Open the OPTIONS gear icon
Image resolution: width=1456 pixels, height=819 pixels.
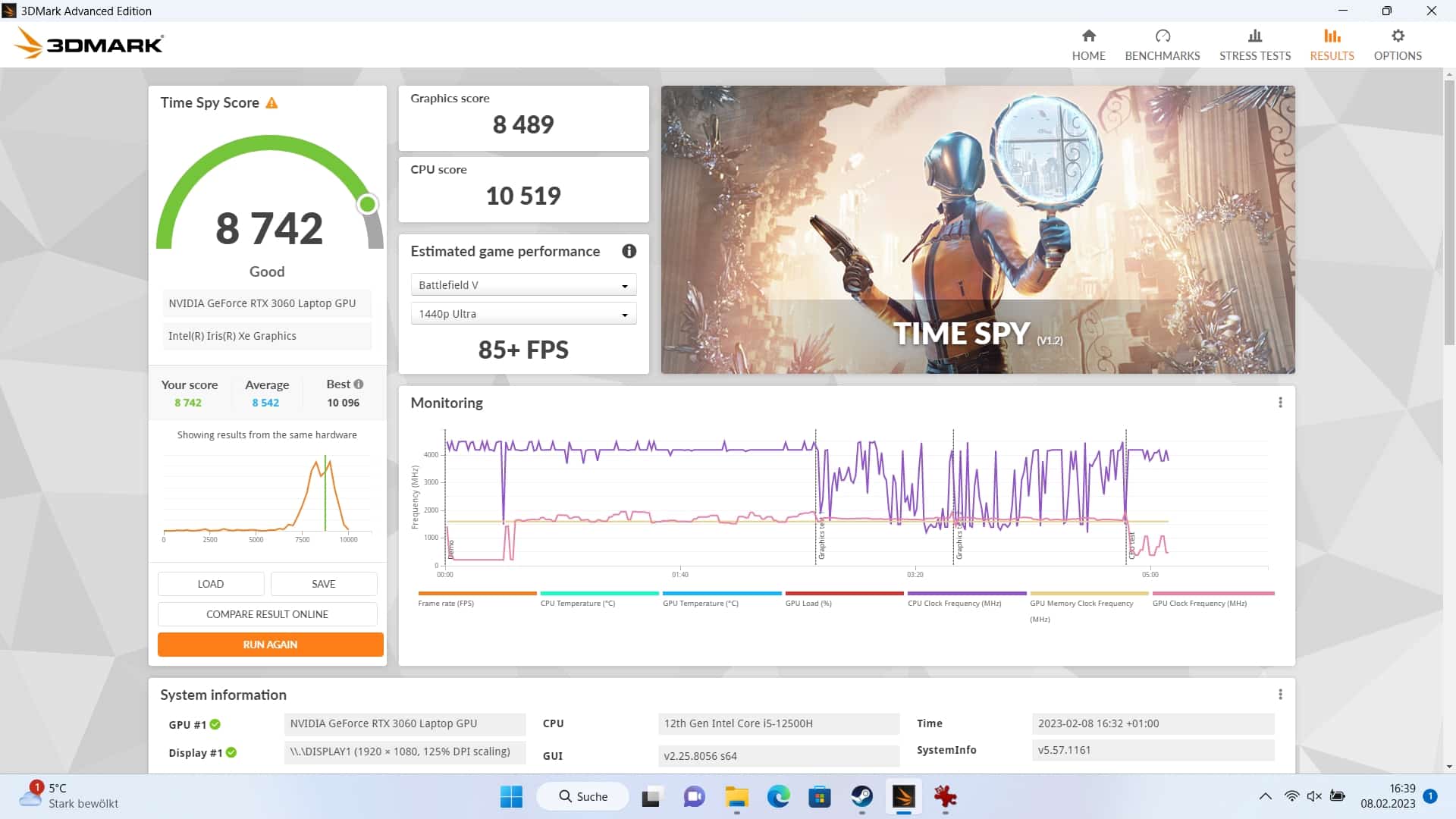[x=1397, y=36]
